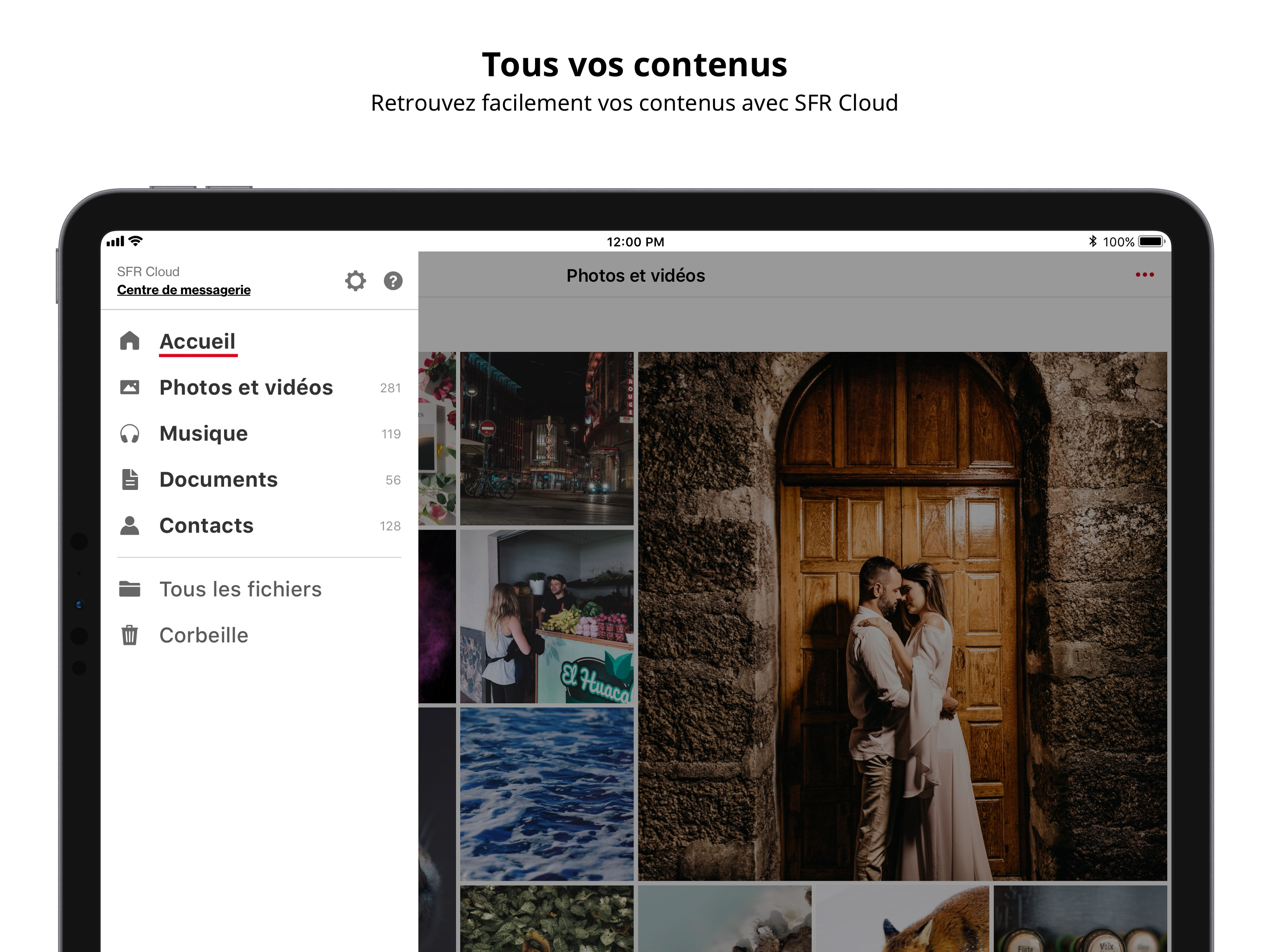This screenshot has width=1270, height=952.
Task: Click the trash can Corbeille icon
Action: [x=130, y=635]
